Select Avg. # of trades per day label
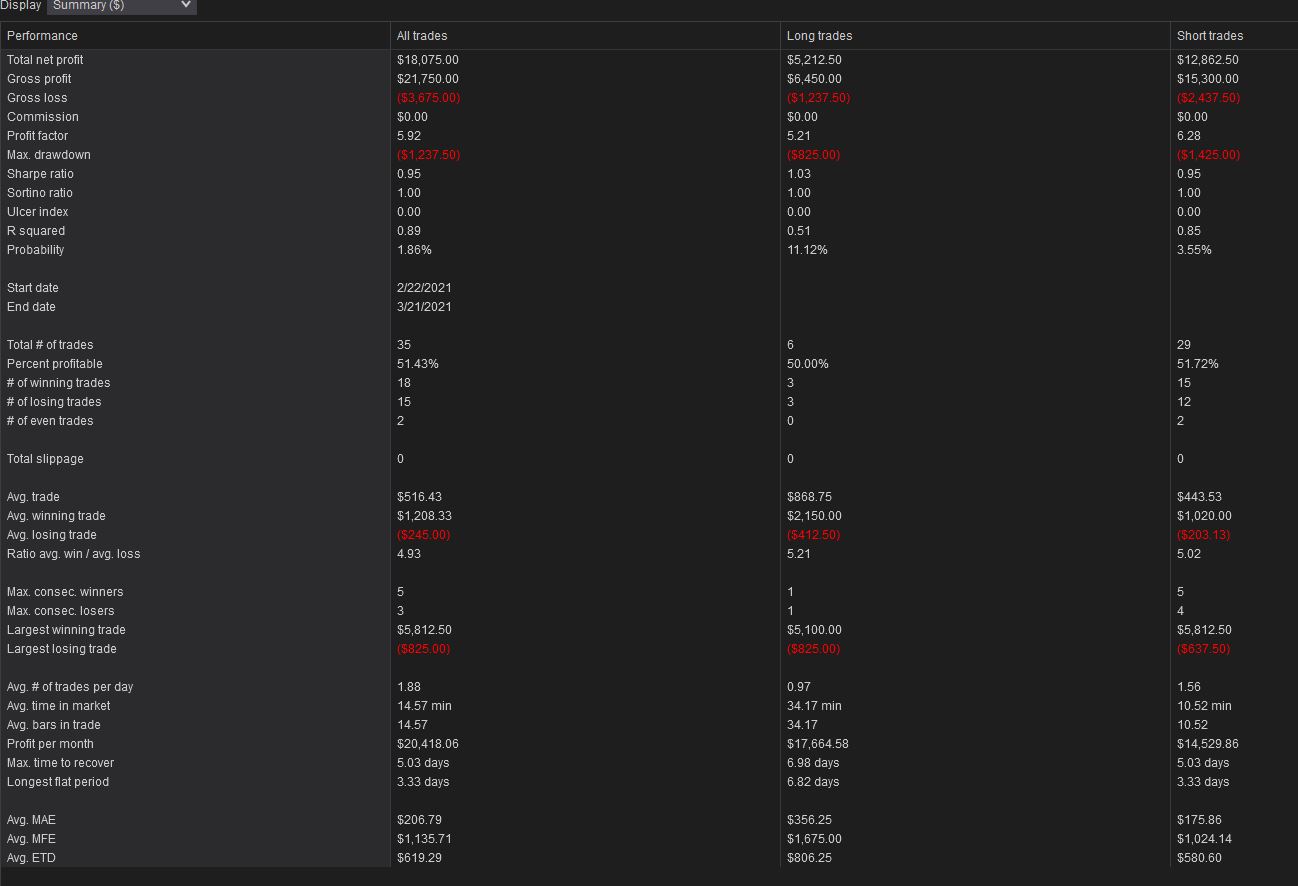Viewport: 1298px width, 886px height. coord(70,687)
